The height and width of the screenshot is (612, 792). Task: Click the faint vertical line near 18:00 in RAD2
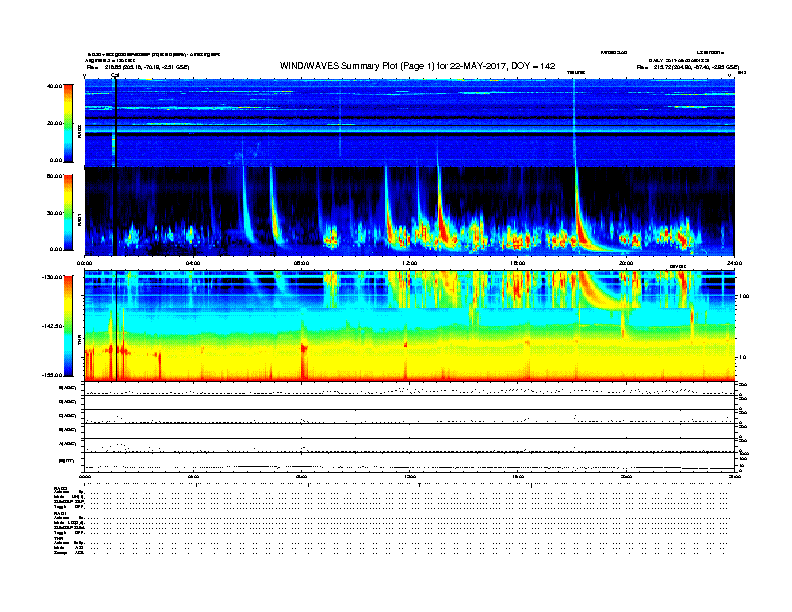[x=574, y=121]
